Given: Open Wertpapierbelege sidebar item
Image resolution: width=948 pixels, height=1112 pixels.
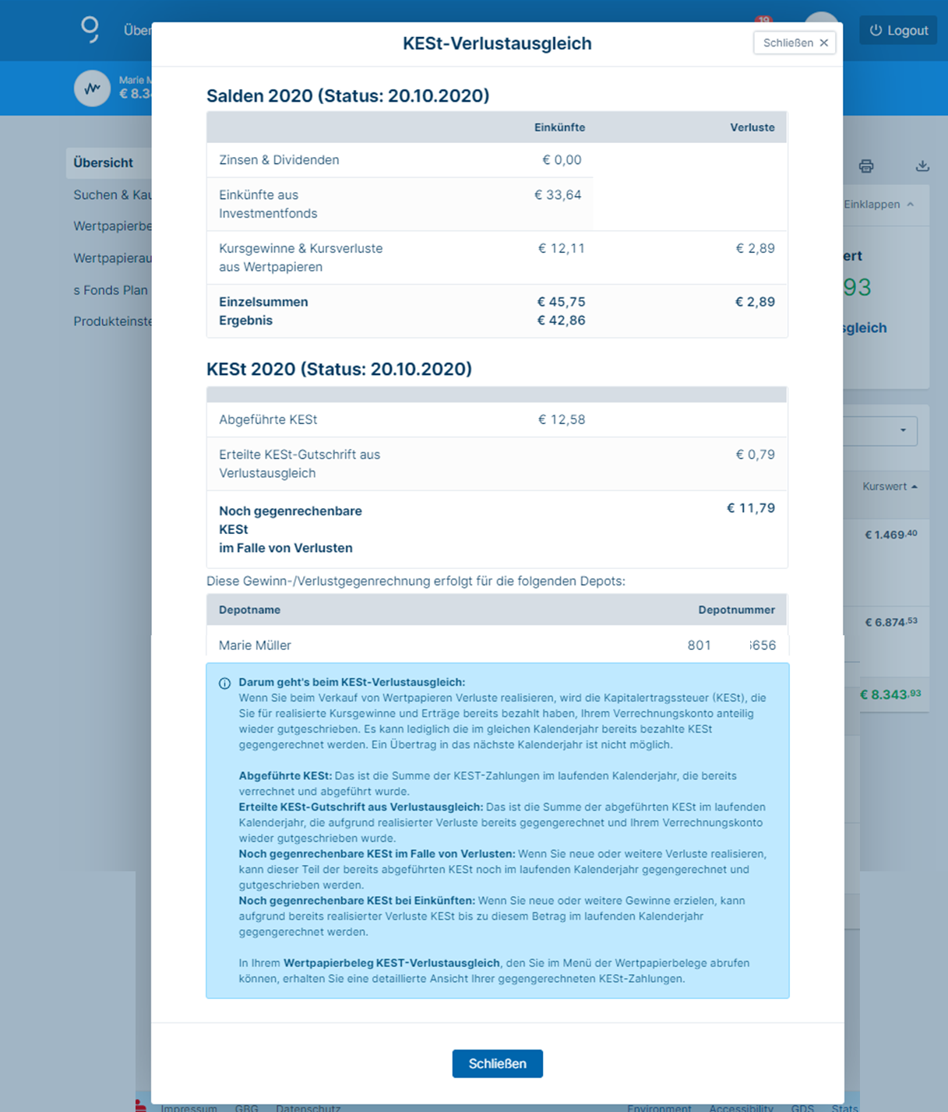Looking at the screenshot, I should coord(112,226).
